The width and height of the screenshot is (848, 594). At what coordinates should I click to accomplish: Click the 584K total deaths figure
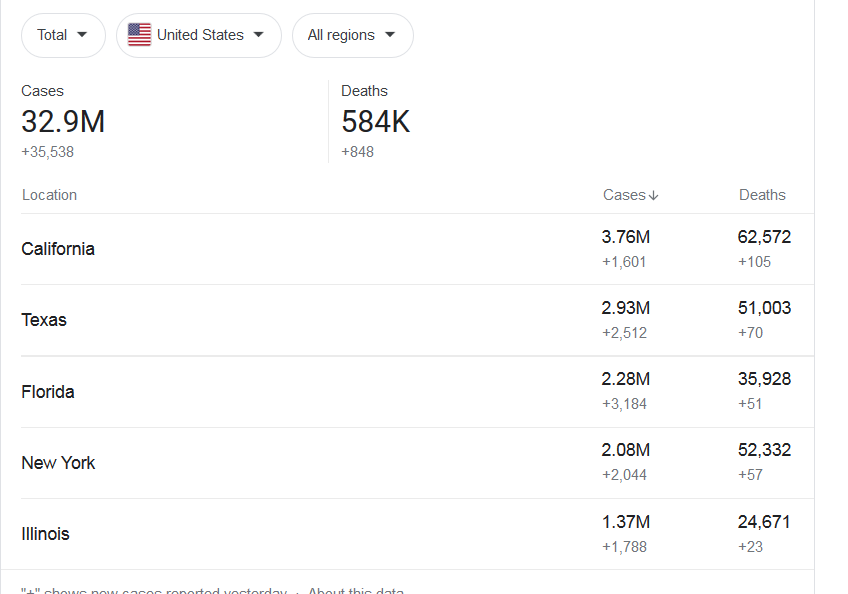coord(375,121)
